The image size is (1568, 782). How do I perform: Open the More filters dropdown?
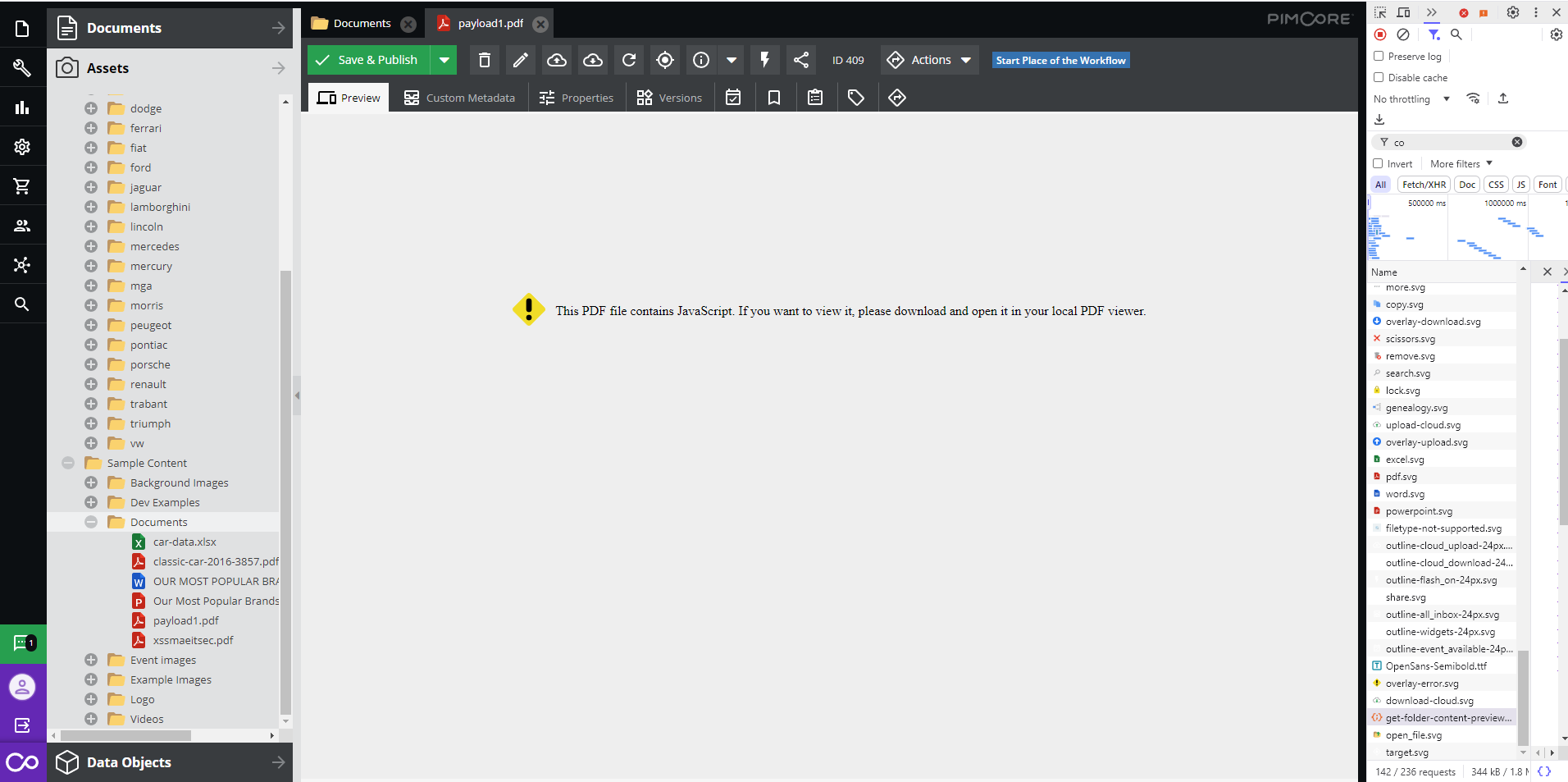[1461, 163]
